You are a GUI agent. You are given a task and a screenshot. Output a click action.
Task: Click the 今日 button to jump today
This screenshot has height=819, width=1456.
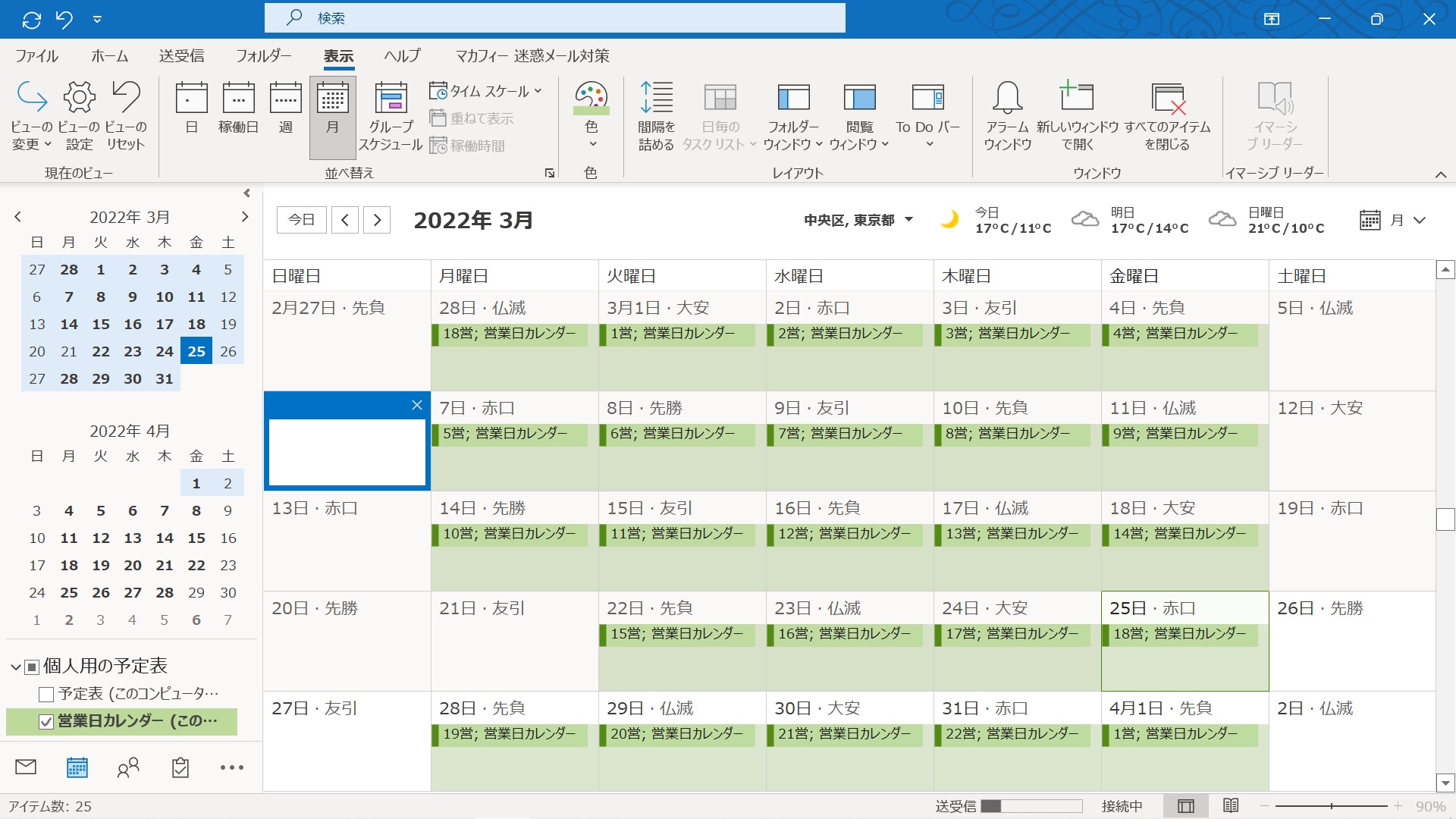pos(301,219)
